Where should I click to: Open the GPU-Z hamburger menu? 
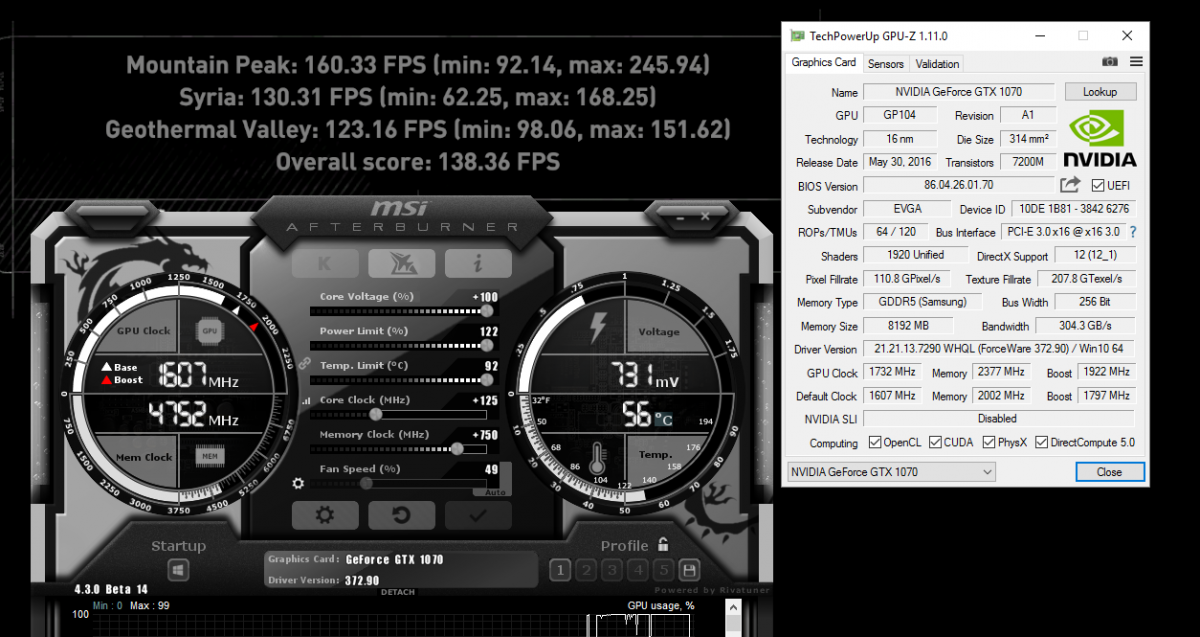[x=1136, y=62]
